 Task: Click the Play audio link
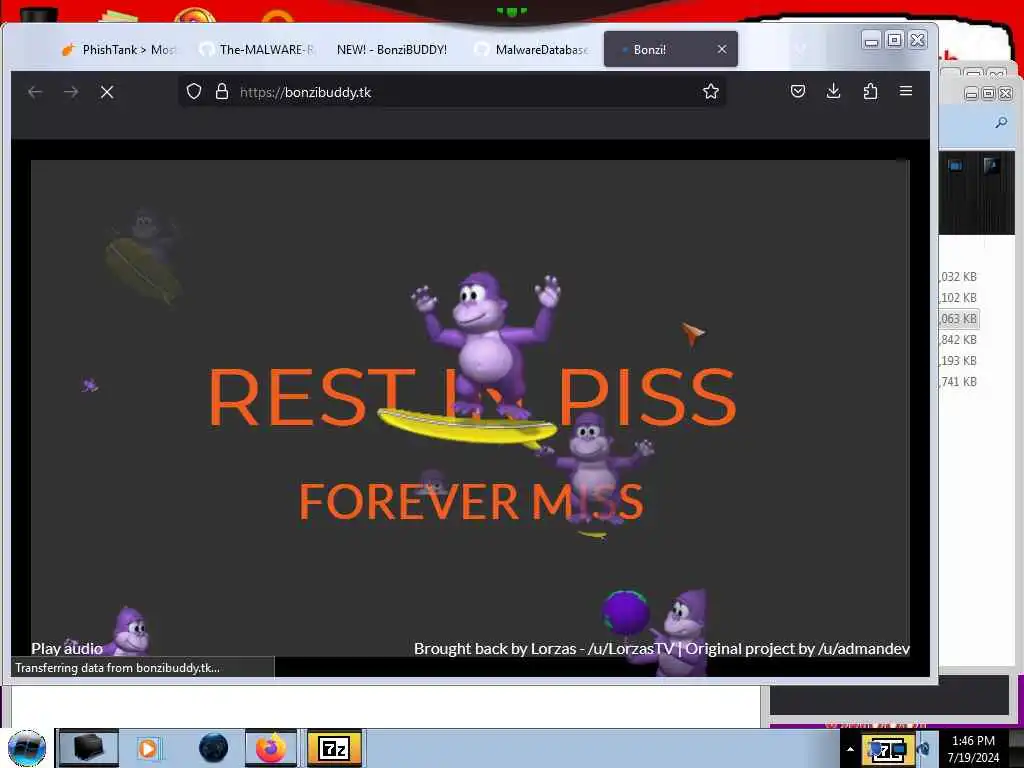(67, 648)
